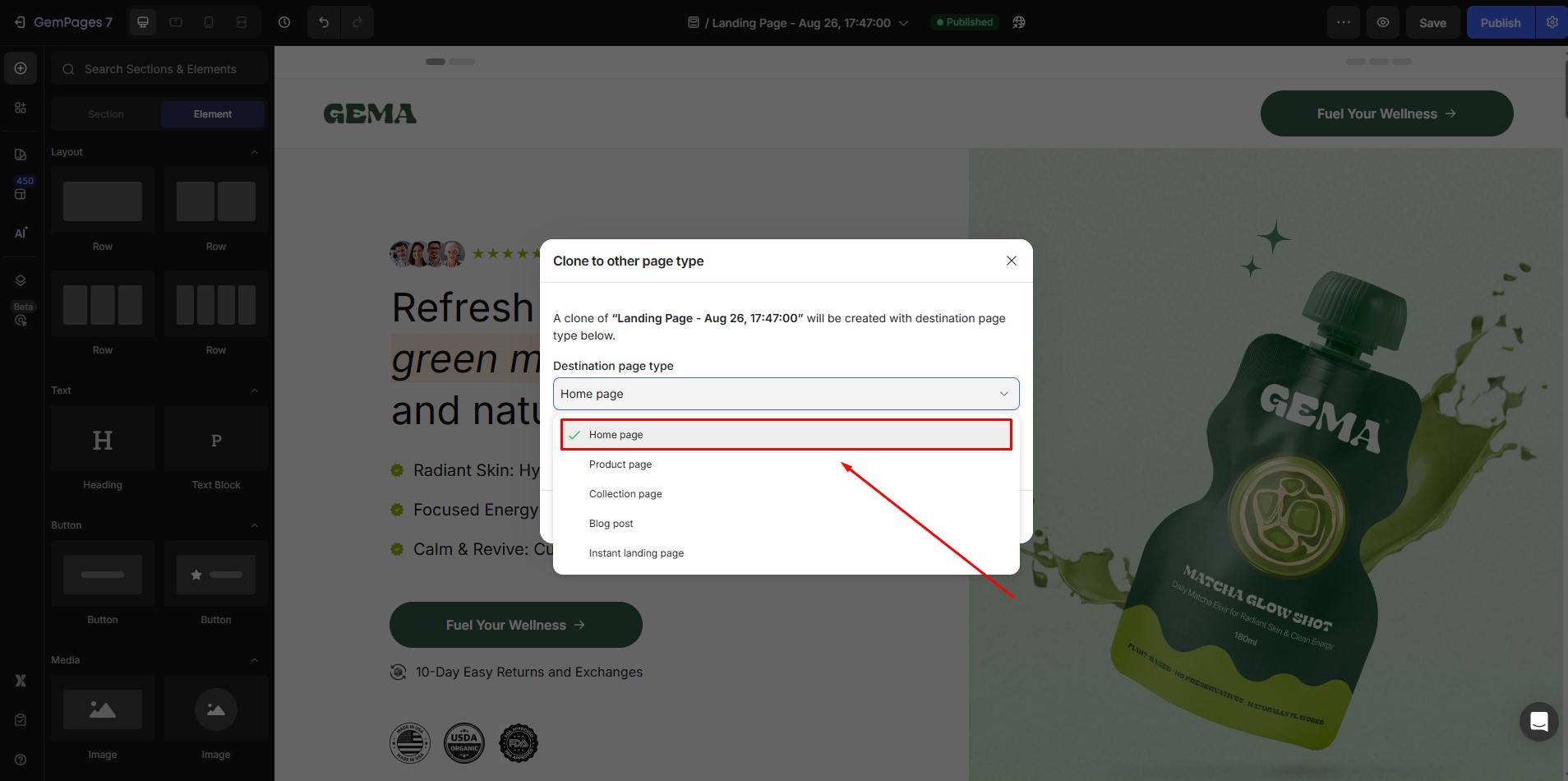This screenshot has height=781, width=1568.
Task: Collapse the Layout section
Action: (x=255, y=152)
